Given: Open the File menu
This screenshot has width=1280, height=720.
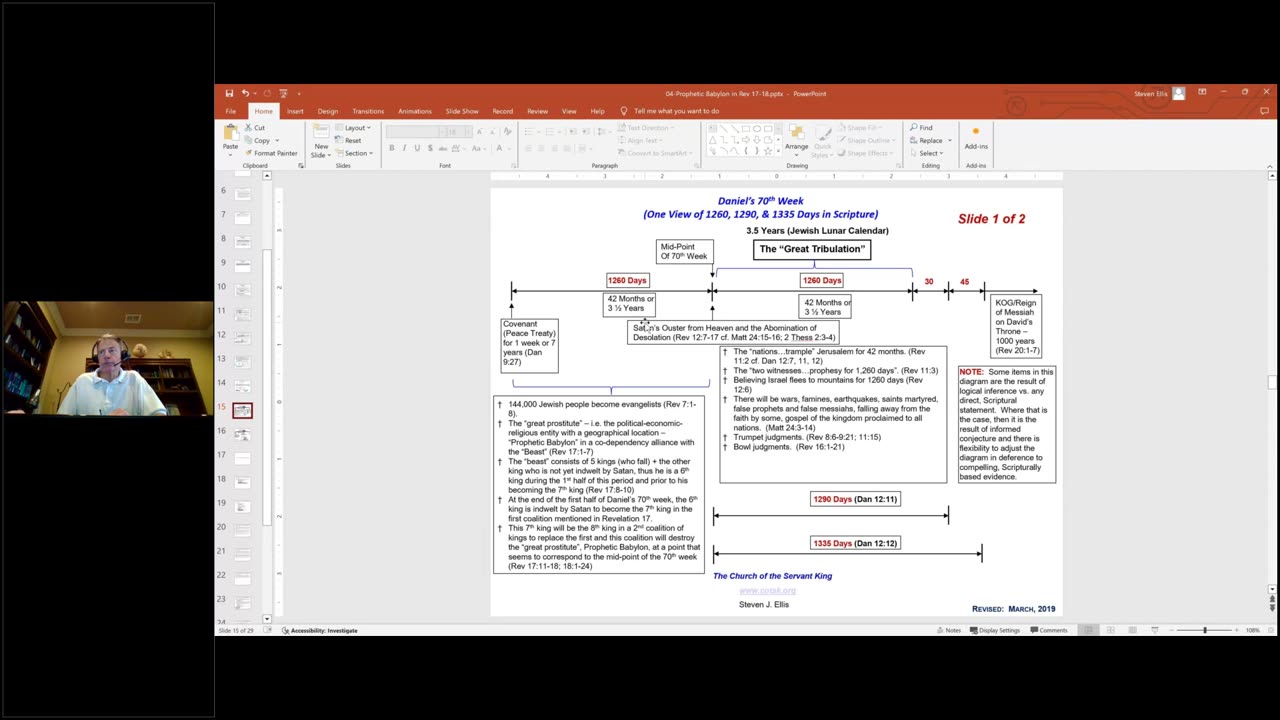Looking at the screenshot, I should pos(231,111).
